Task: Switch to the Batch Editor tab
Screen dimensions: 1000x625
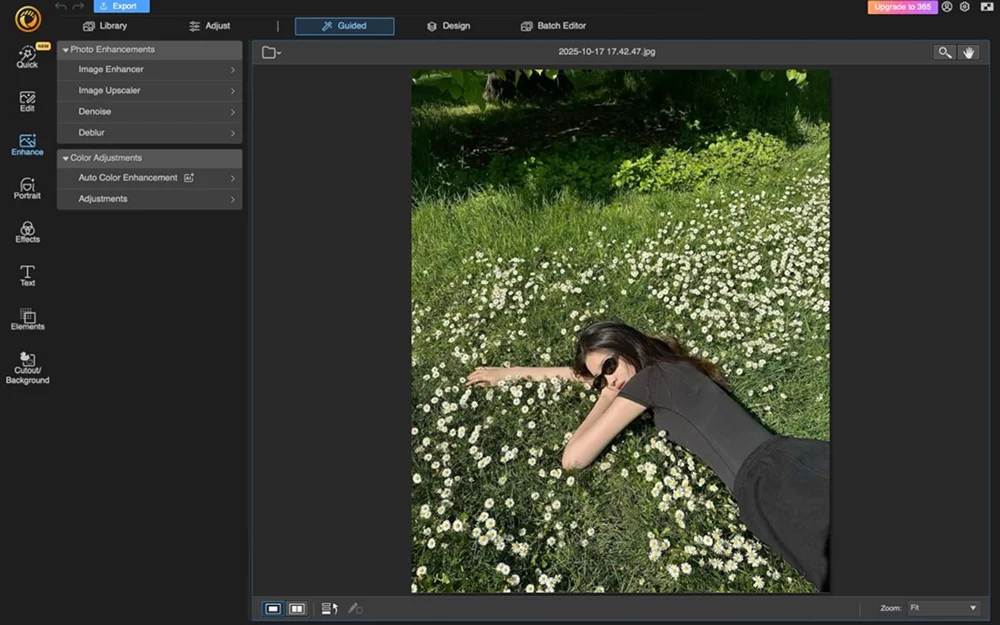Action: click(x=553, y=26)
